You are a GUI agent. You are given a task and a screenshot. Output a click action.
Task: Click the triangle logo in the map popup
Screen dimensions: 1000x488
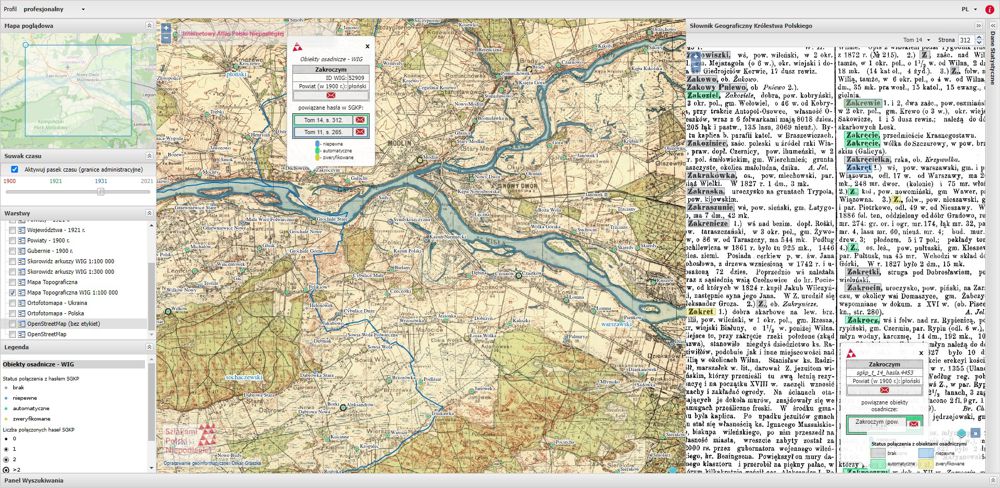point(298,47)
